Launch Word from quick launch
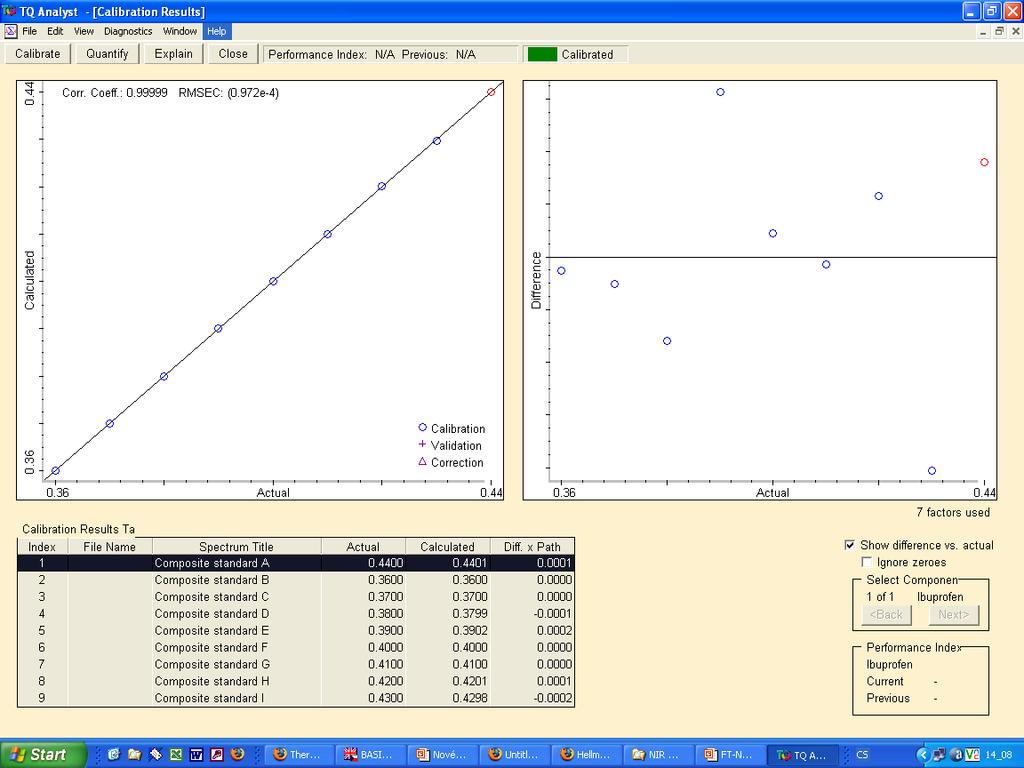 point(196,754)
